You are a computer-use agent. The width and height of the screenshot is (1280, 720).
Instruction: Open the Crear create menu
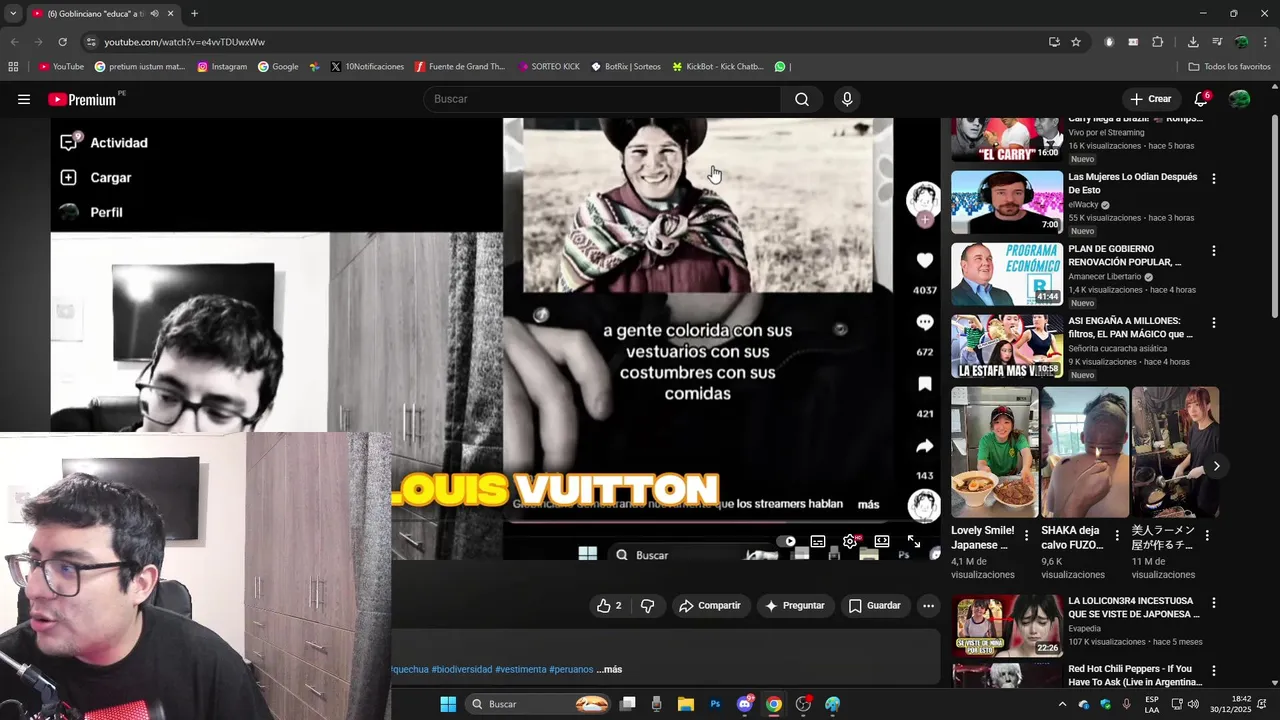coord(1150,99)
